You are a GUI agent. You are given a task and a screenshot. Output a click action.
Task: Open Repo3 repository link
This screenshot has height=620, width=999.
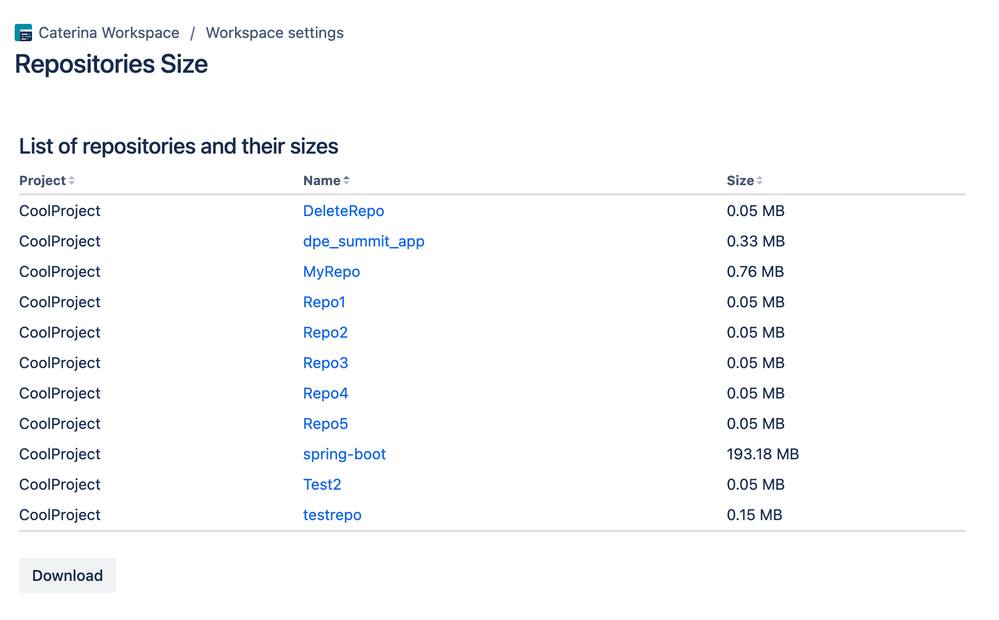coord(325,363)
